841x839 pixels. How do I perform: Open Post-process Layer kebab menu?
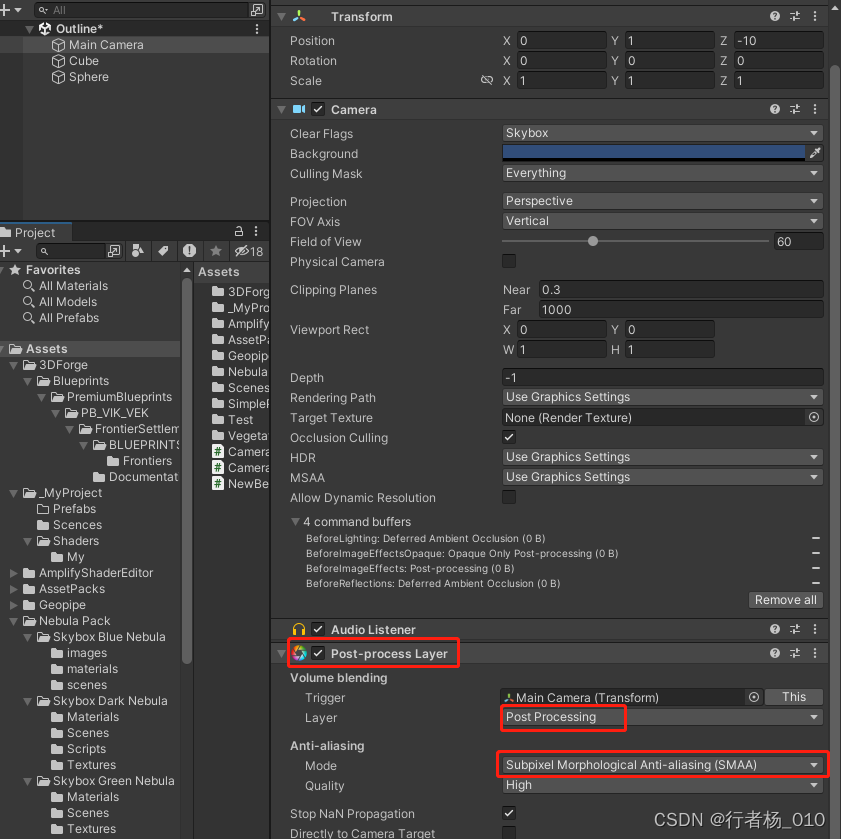tap(815, 653)
